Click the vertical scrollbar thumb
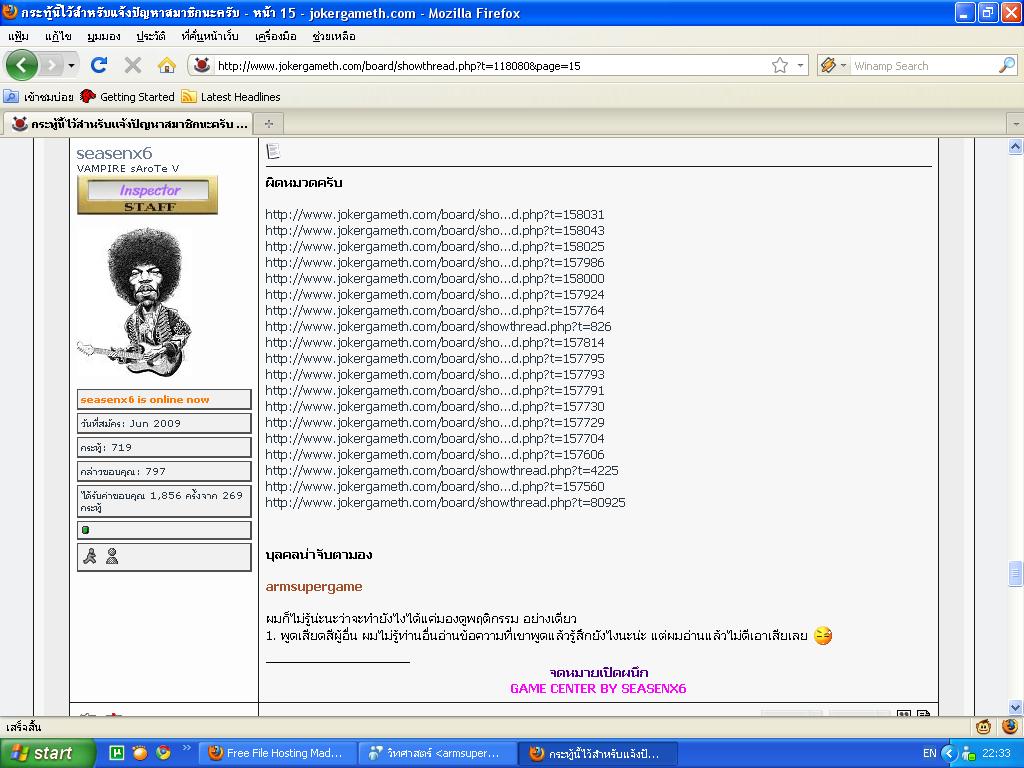Viewport: 1024px width, 768px height. coord(1015,573)
